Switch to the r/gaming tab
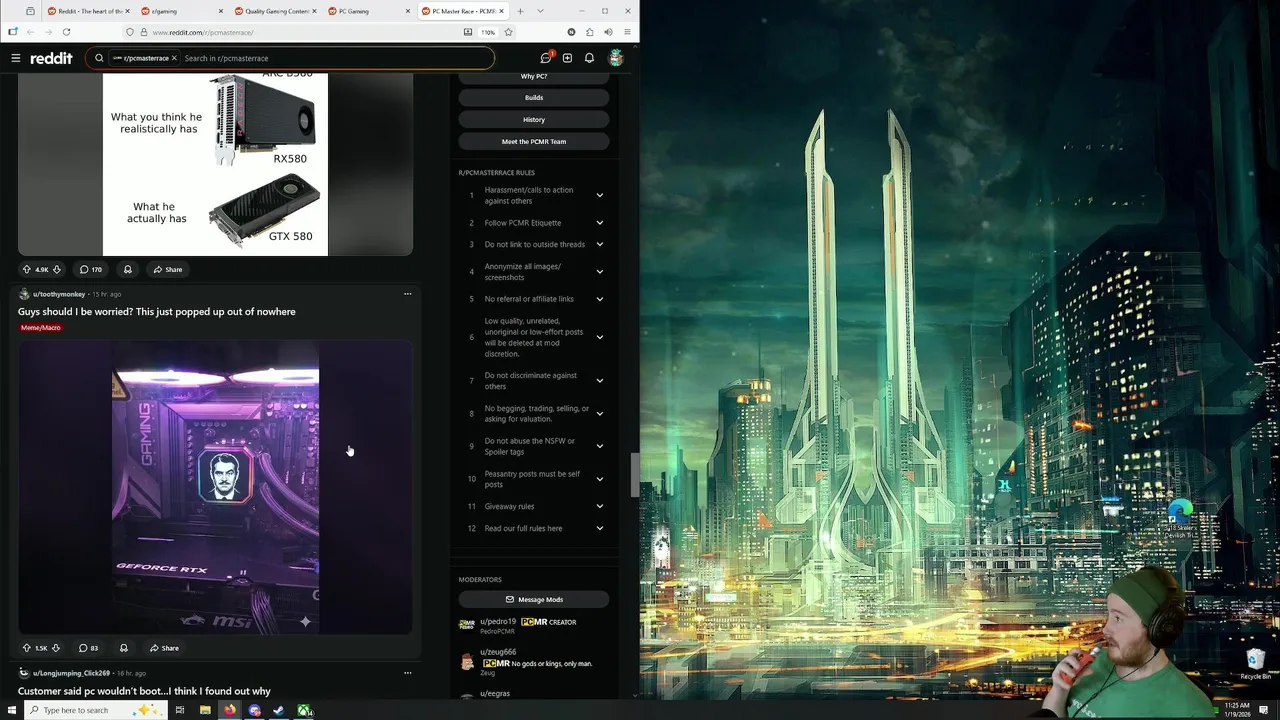 [x=180, y=11]
